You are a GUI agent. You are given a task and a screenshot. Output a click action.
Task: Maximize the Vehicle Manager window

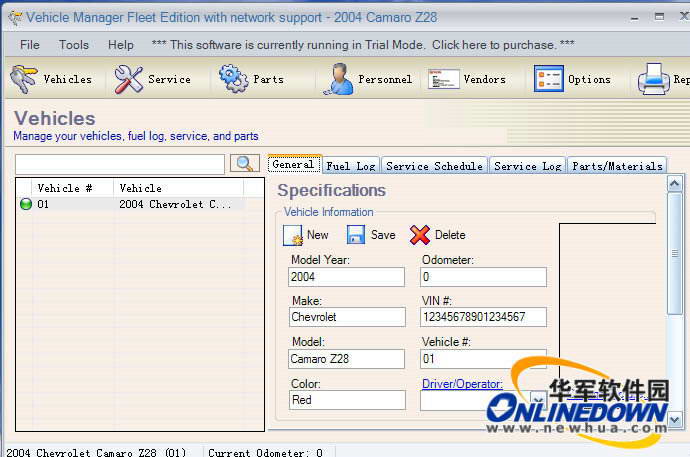659,17
